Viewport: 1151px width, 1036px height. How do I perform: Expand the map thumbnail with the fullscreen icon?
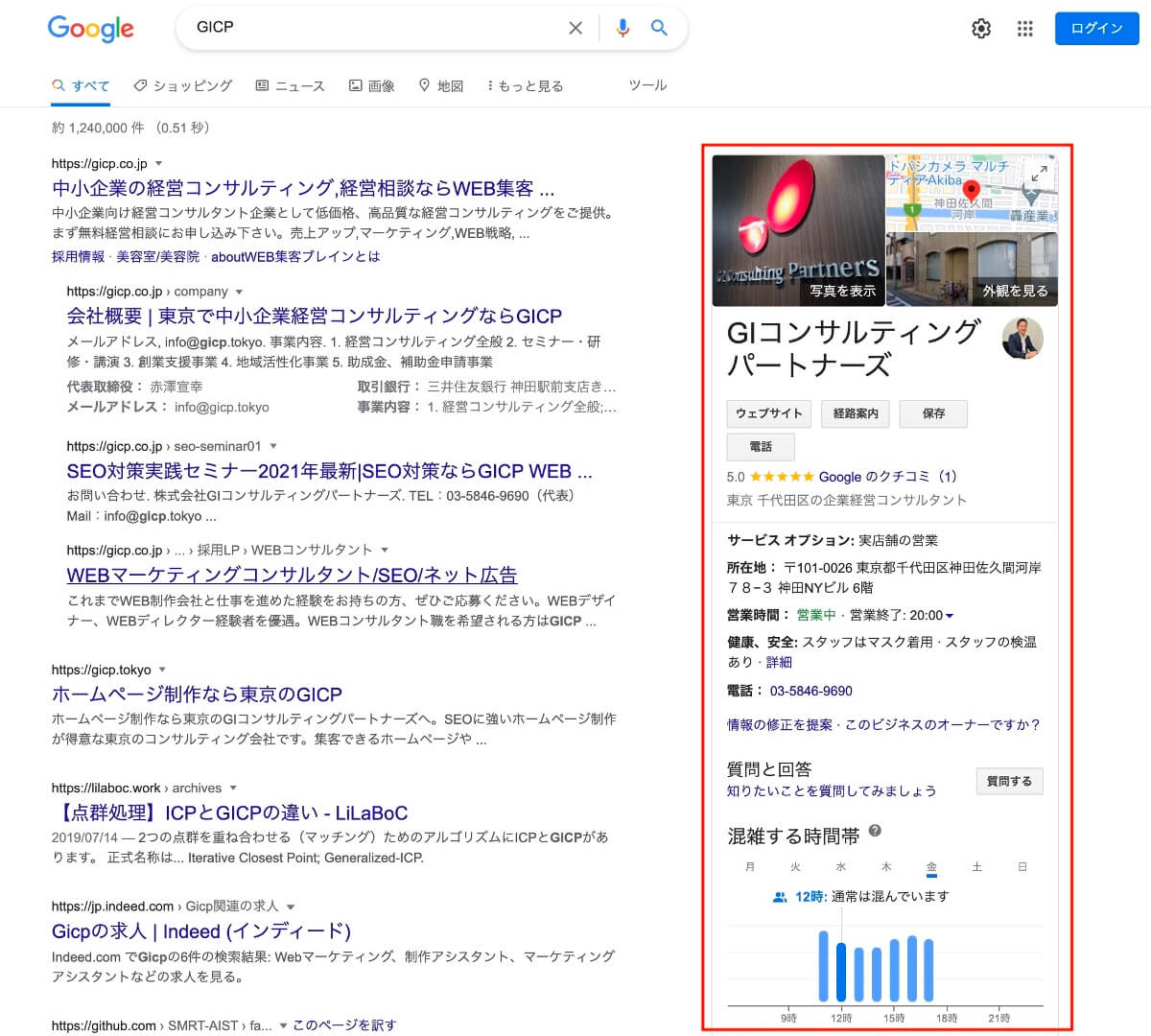coord(1039,174)
